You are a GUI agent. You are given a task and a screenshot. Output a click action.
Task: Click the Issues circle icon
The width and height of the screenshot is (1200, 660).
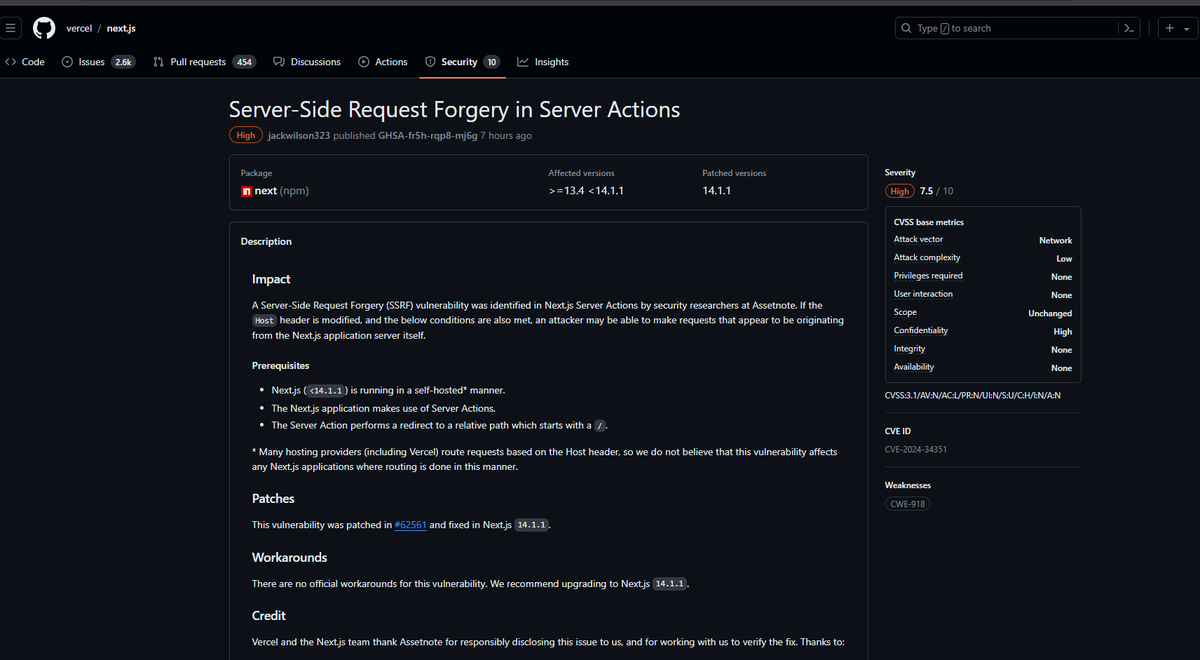(67, 62)
